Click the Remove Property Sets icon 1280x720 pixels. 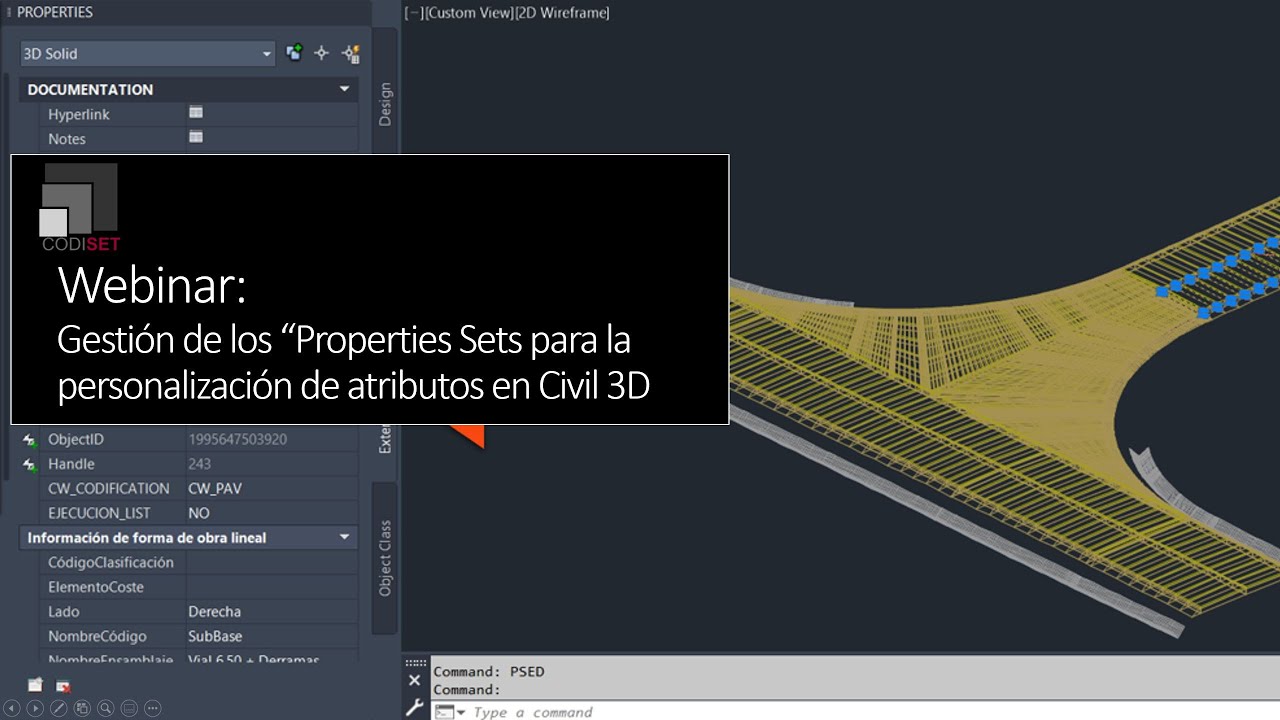pyautogui.click(x=63, y=685)
